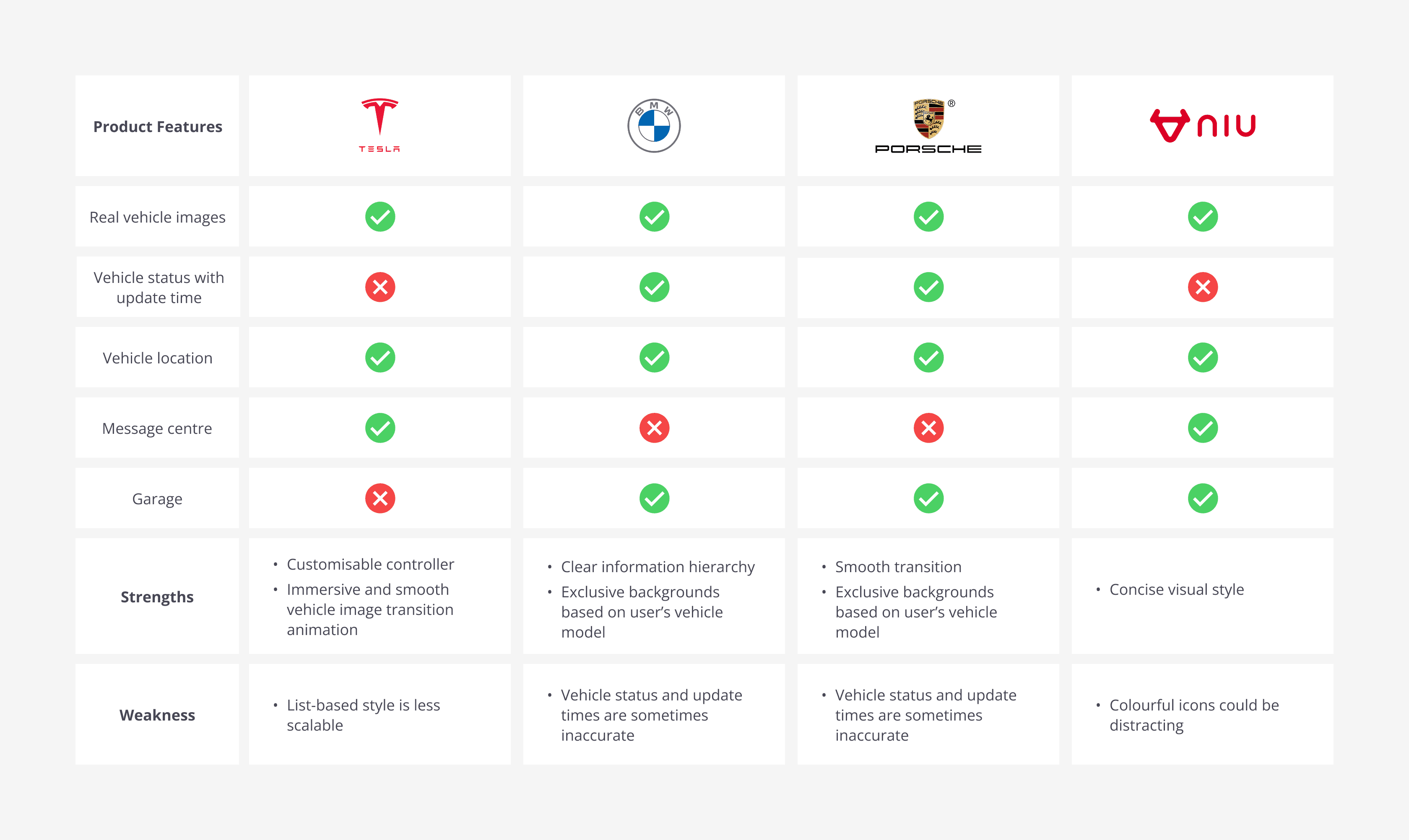The width and height of the screenshot is (1409, 840).
Task: Click BMW's green check for vehicle location
Action: [654, 358]
